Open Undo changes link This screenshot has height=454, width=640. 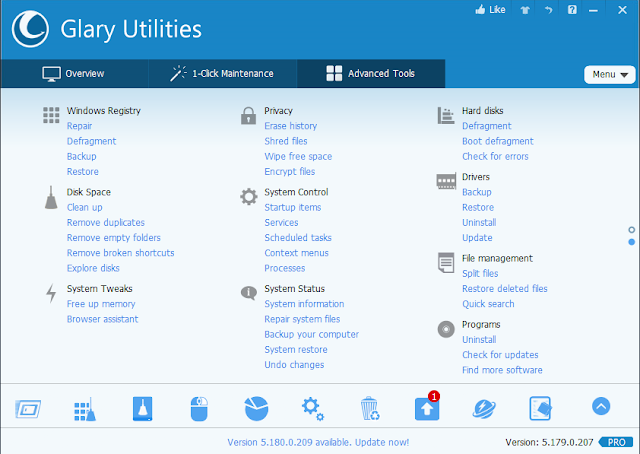tap(294, 365)
